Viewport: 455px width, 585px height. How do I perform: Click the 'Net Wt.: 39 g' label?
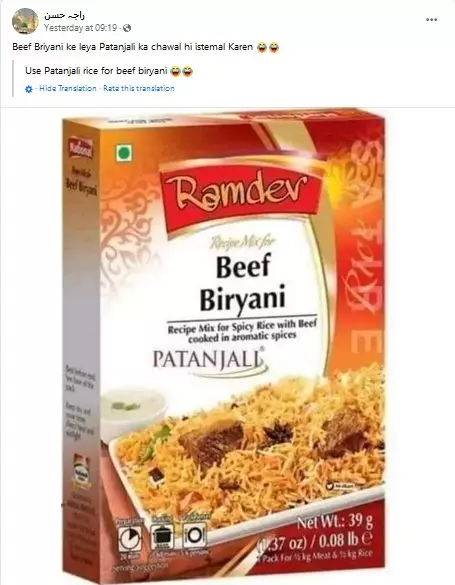(x=335, y=522)
